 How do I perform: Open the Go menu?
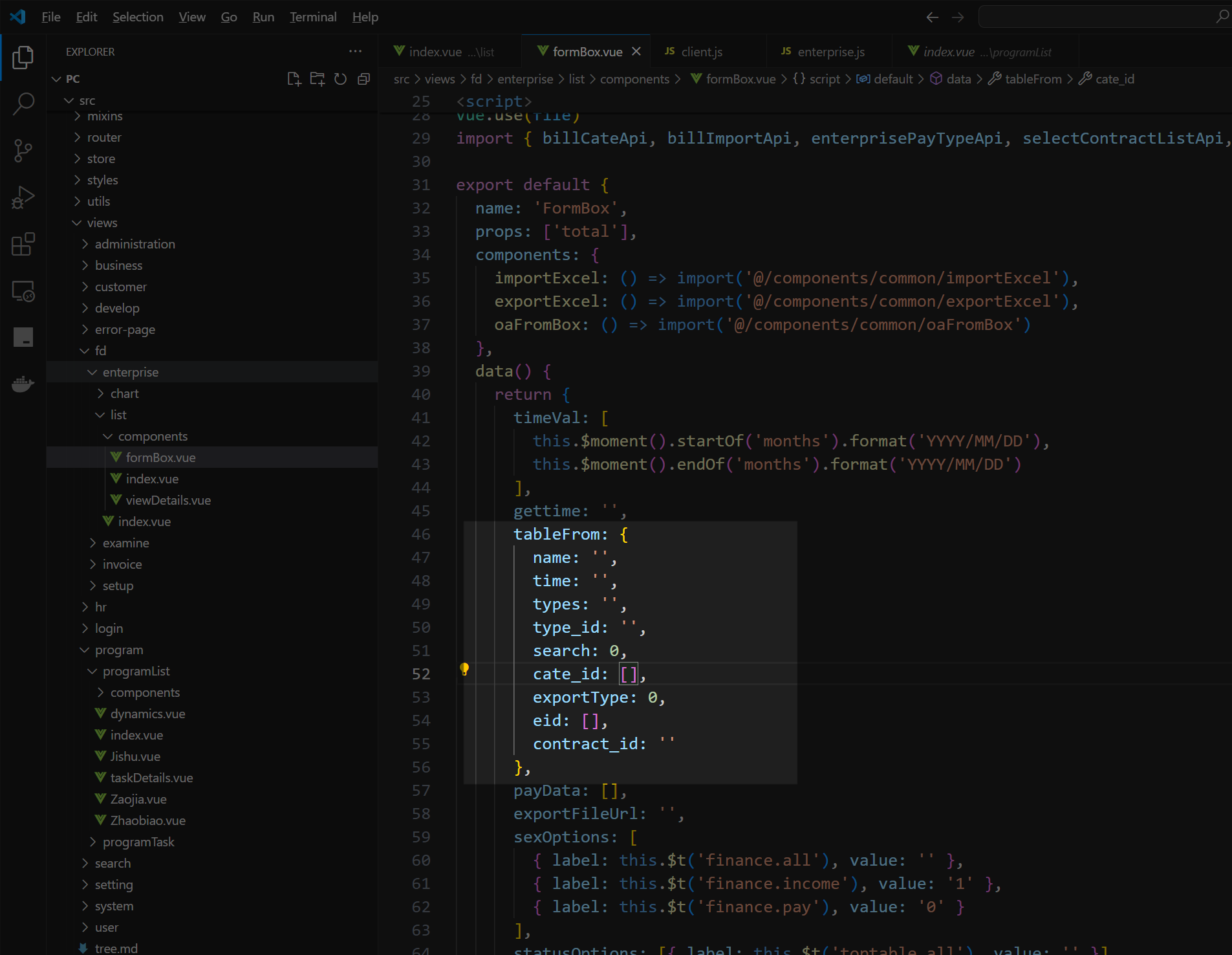[229, 17]
